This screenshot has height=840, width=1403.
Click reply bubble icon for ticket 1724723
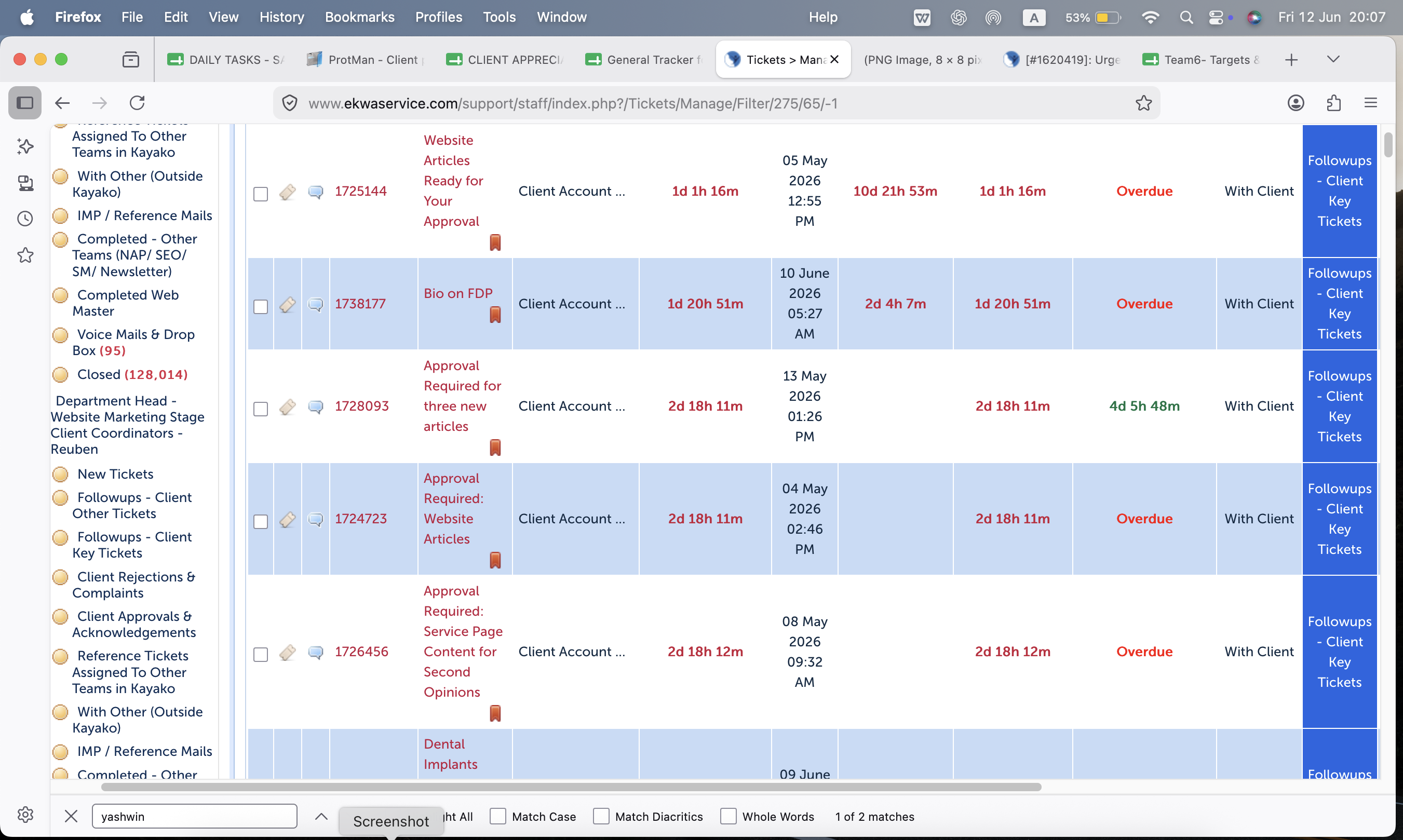[316, 520]
